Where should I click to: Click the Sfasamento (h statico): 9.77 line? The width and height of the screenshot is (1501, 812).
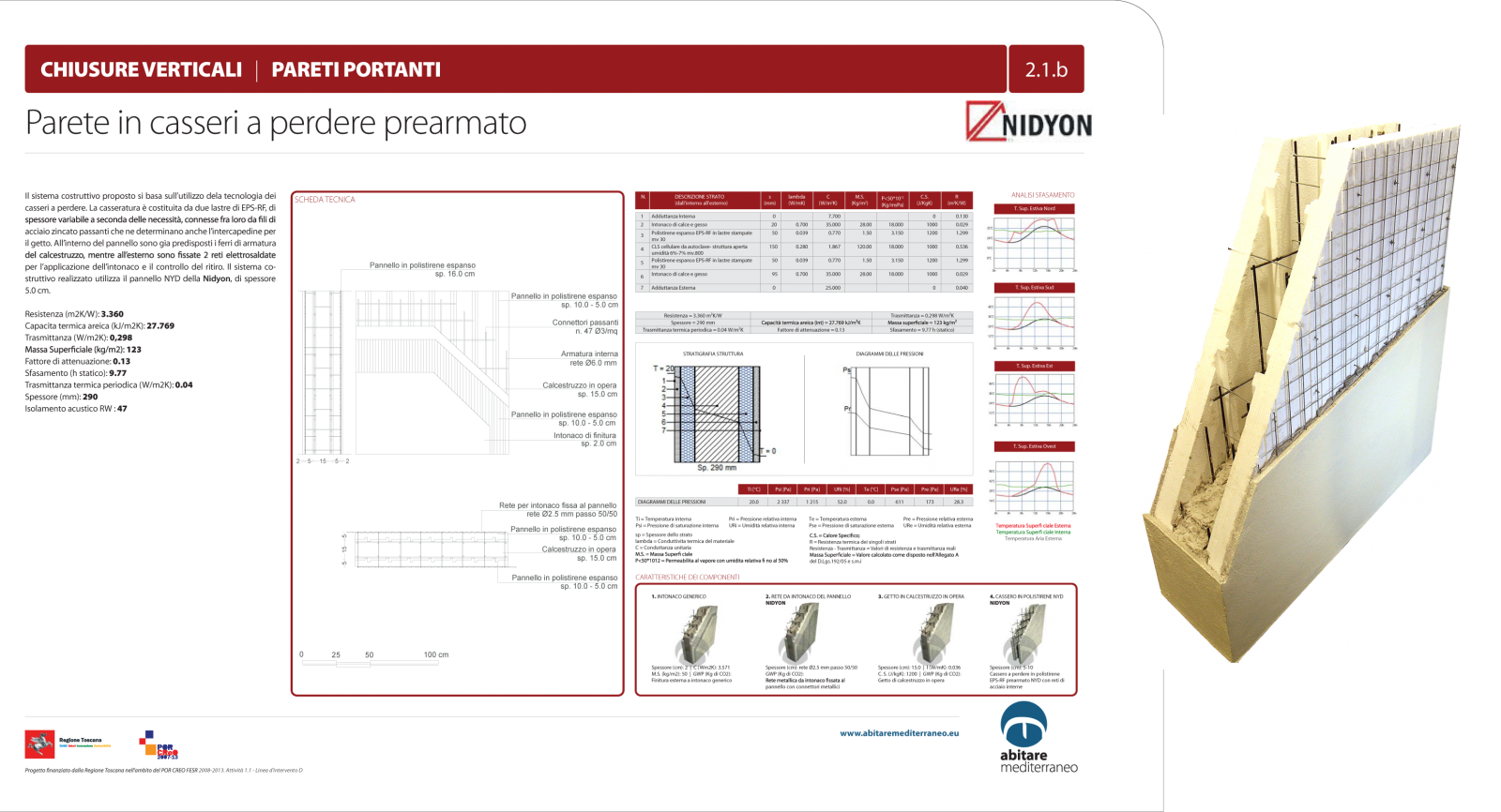(x=76, y=373)
